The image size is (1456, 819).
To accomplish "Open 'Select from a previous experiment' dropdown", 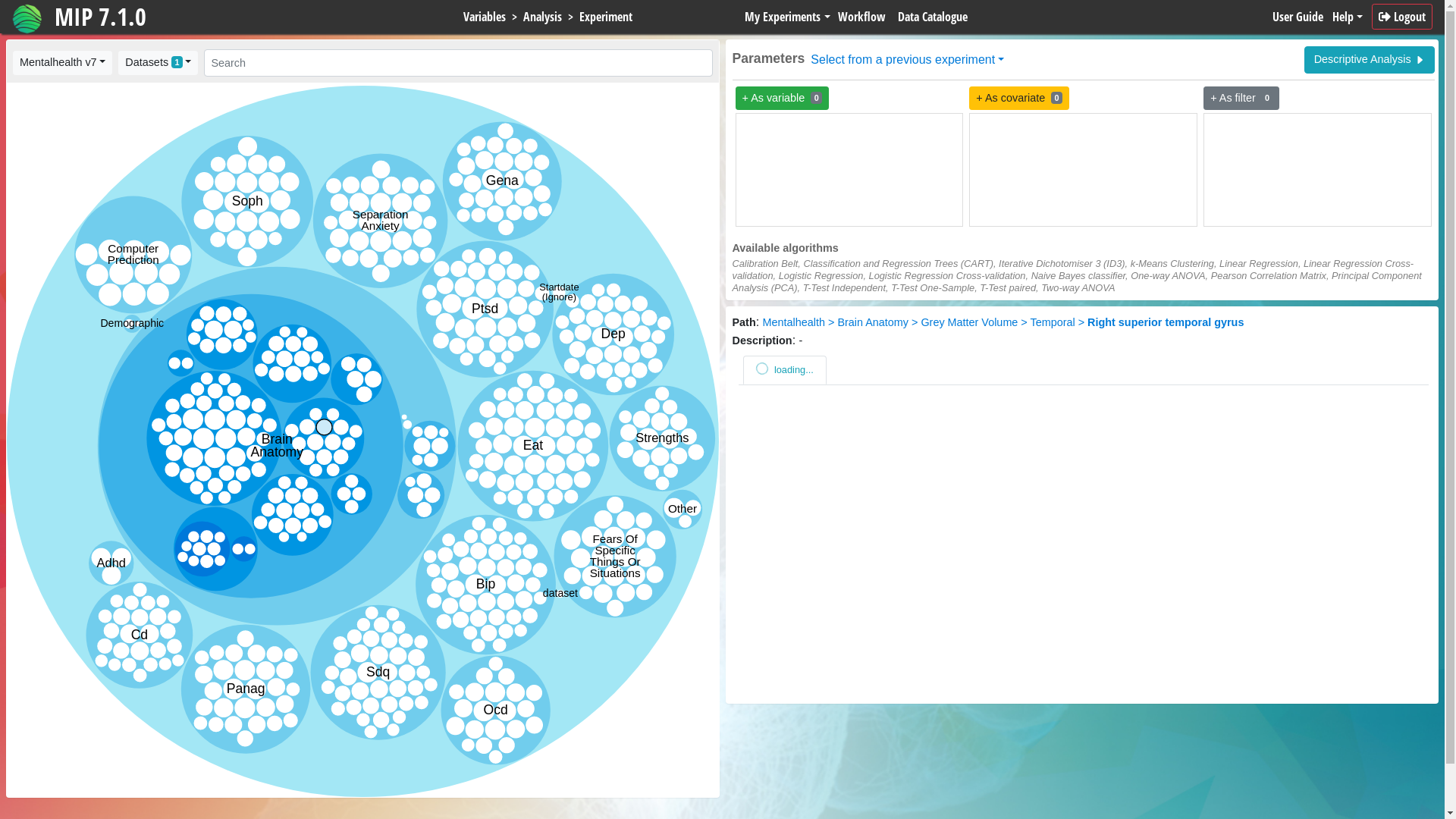I will [906, 59].
